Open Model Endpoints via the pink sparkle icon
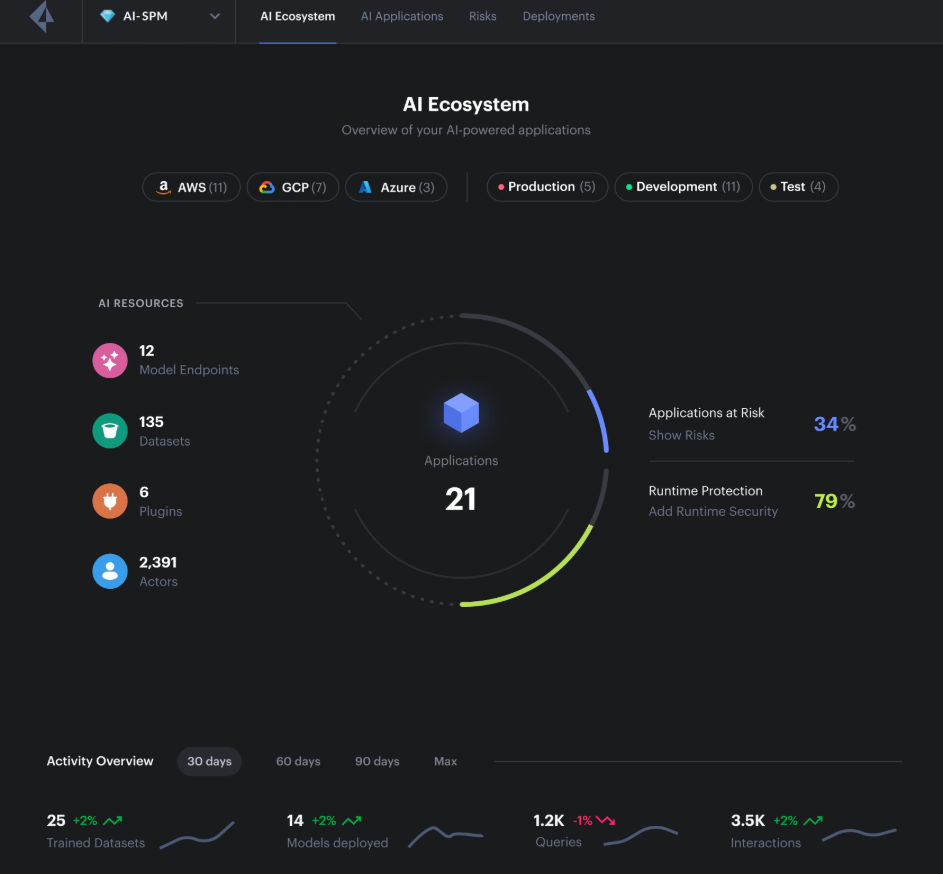The height and width of the screenshot is (874, 943). pyautogui.click(x=110, y=360)
